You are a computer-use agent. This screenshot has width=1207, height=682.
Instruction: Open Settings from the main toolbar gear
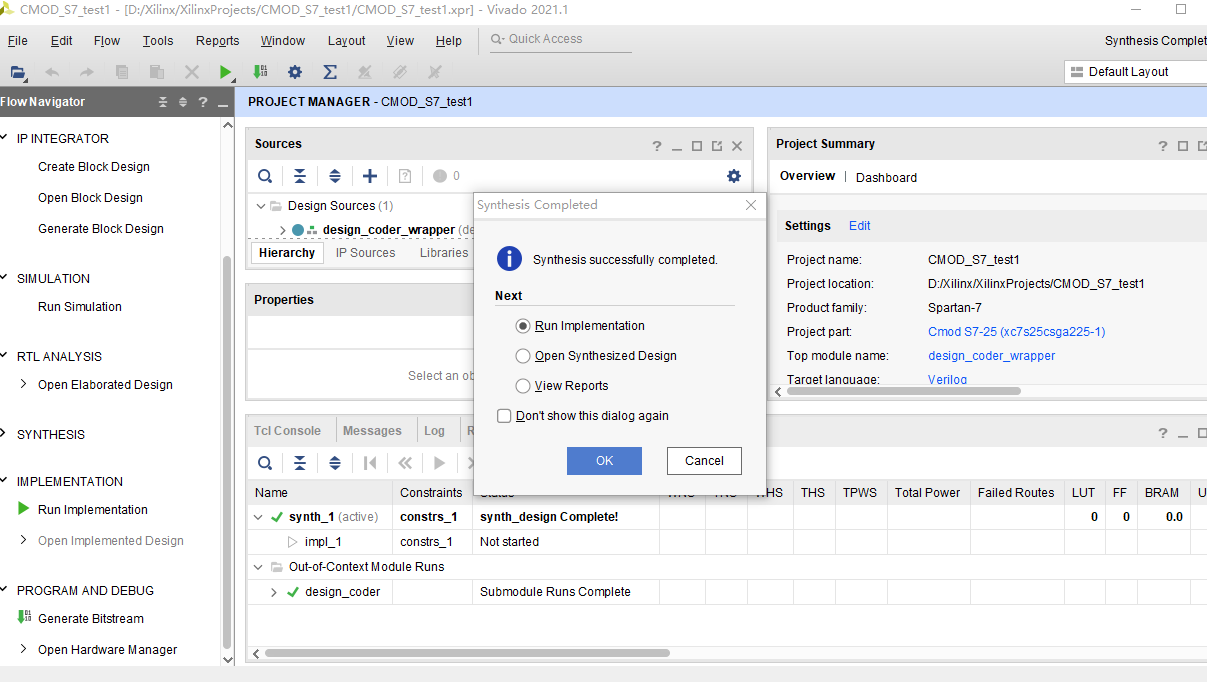pos(295,72)
